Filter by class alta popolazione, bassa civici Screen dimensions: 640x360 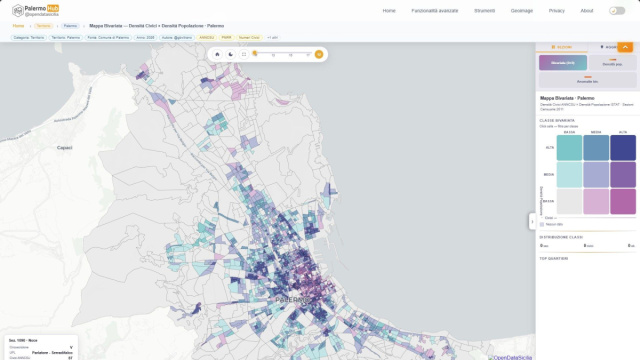[569, 148]
